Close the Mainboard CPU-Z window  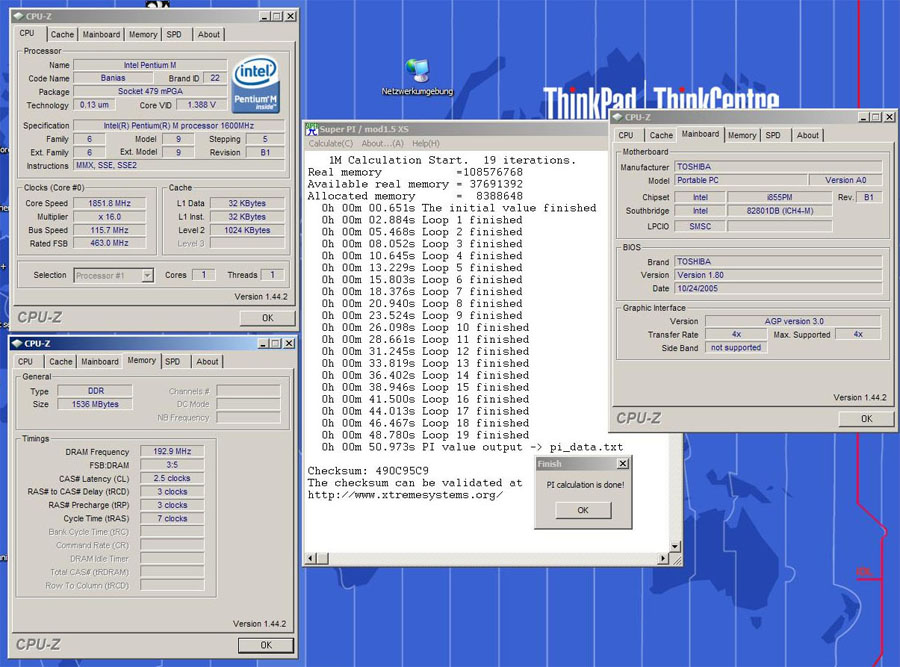[x=889, y=117]
